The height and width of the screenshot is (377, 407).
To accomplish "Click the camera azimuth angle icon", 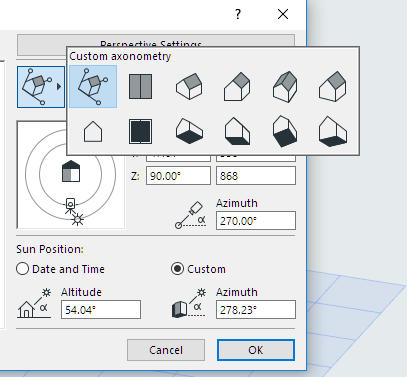I will (x=190, y=215).
